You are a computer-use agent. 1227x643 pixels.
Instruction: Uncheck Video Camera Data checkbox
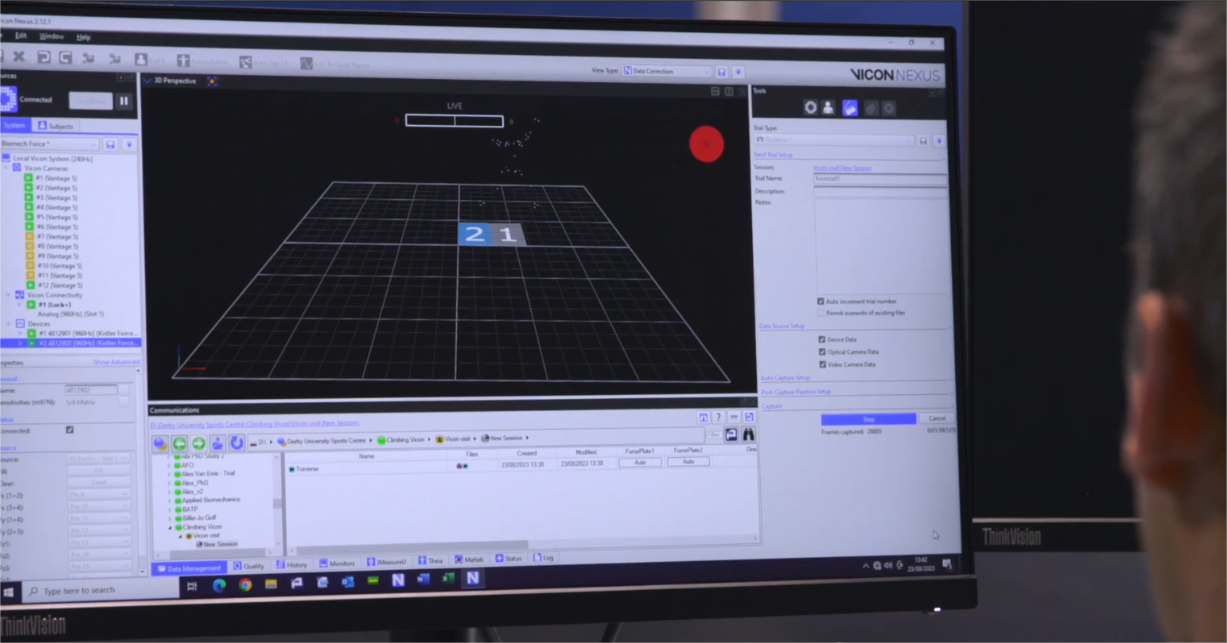coord(822,364)
